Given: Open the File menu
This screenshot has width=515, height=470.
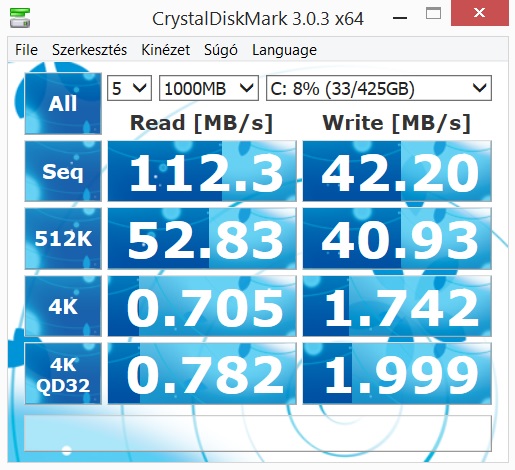Looking at the screenshot, I should [26, 50].
